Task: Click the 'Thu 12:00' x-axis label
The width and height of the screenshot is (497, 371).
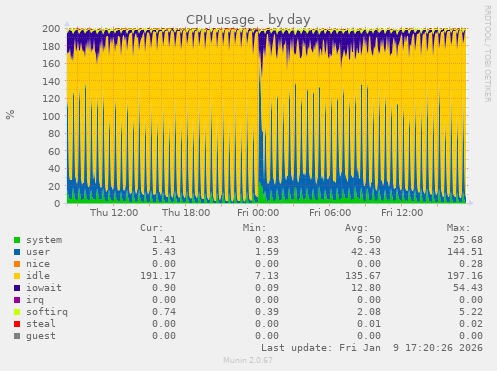Action: click(x=114, y=213)
